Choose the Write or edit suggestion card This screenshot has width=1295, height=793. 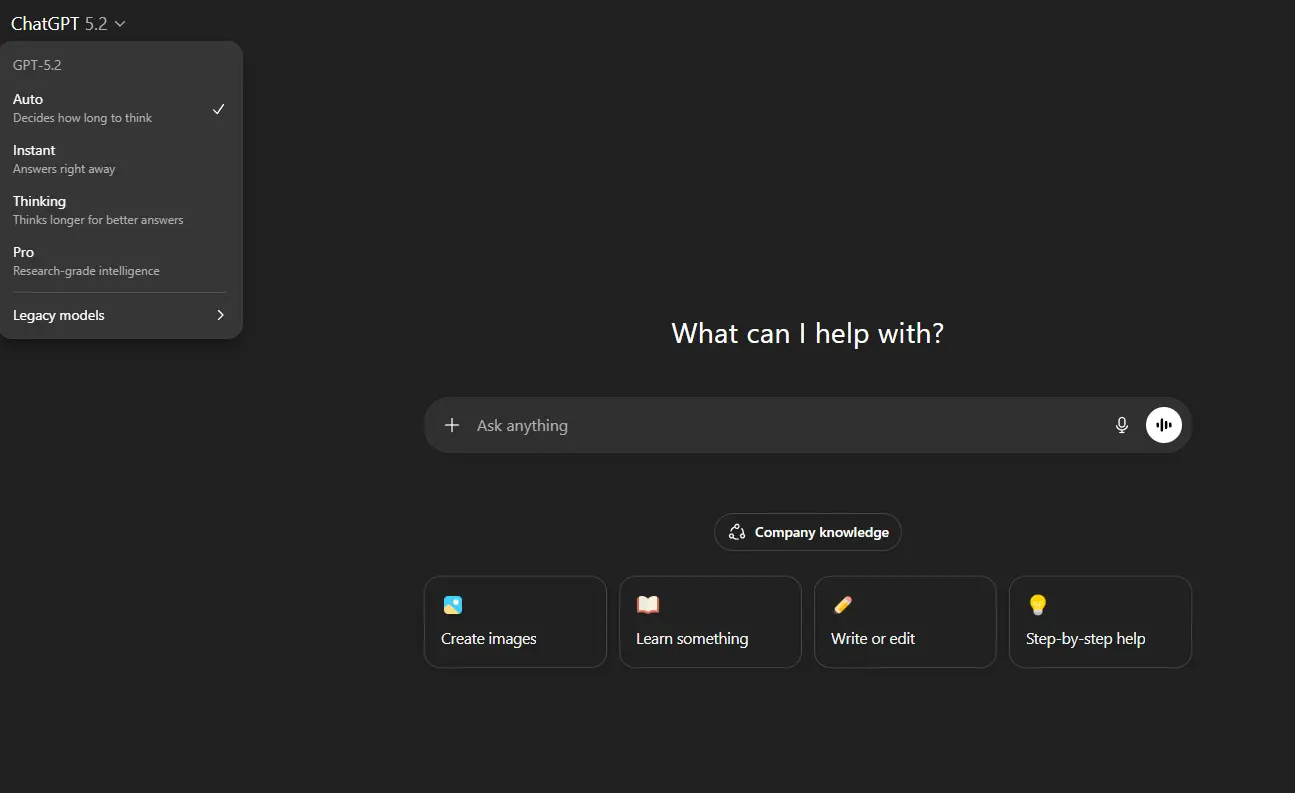[905, 621]
